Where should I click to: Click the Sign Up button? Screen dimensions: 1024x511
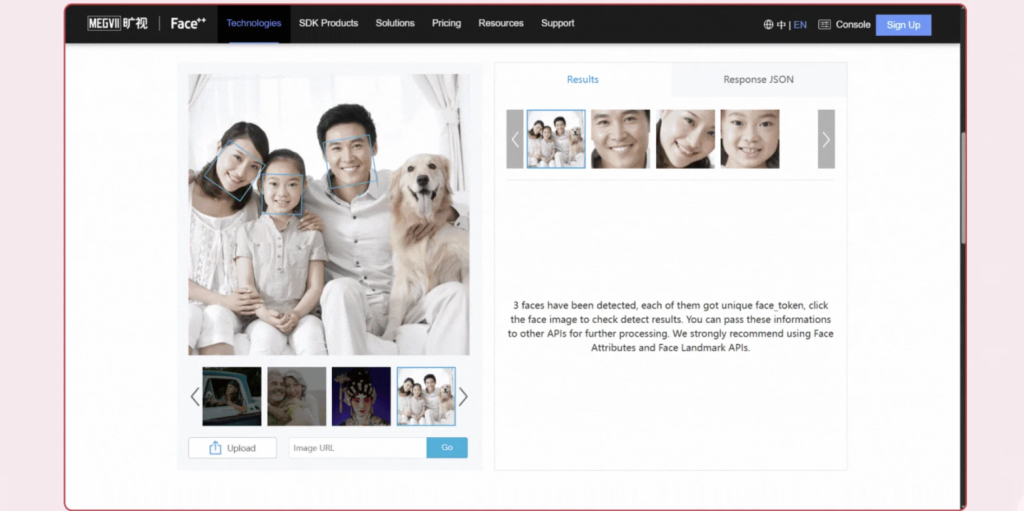(903, 25)
